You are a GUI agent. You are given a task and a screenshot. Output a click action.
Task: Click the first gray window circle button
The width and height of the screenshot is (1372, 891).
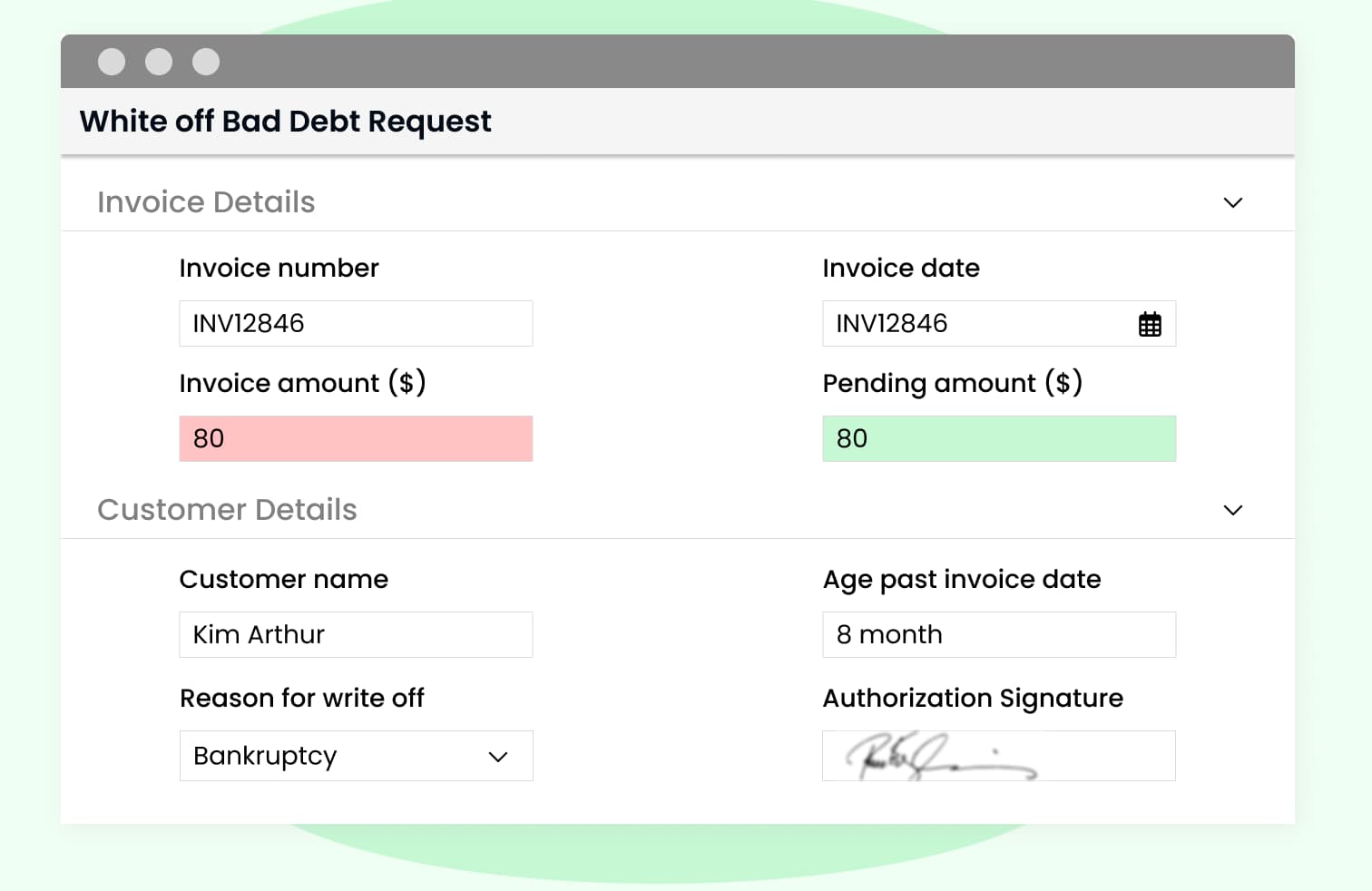pos(112,62)
